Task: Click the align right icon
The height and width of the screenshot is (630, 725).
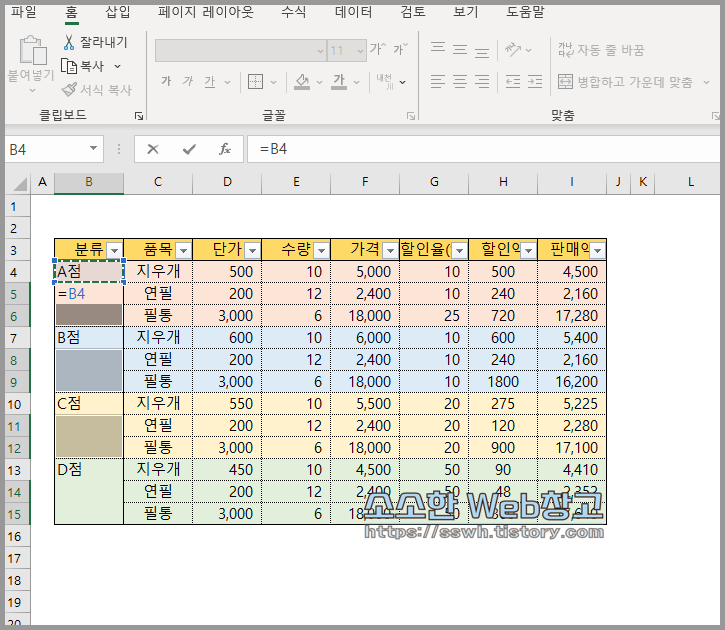Action: (x=482, y=82)
